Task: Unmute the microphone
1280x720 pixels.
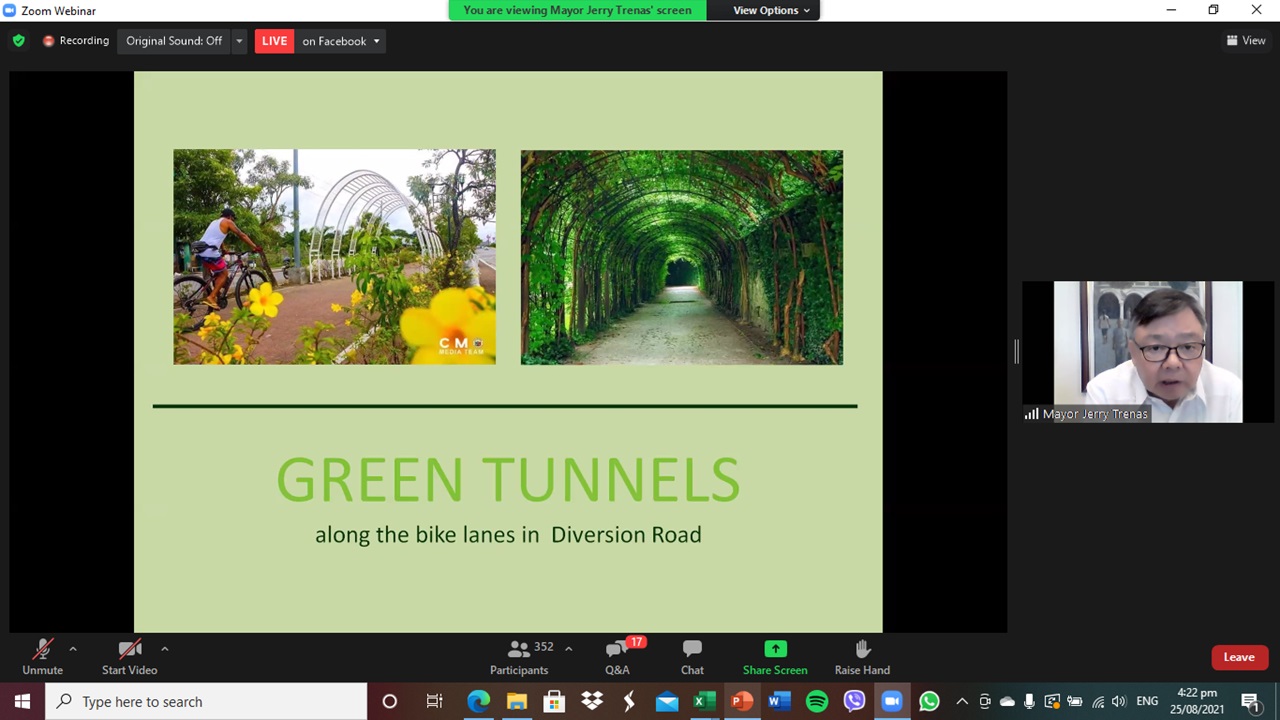Action: coord(42,657)
